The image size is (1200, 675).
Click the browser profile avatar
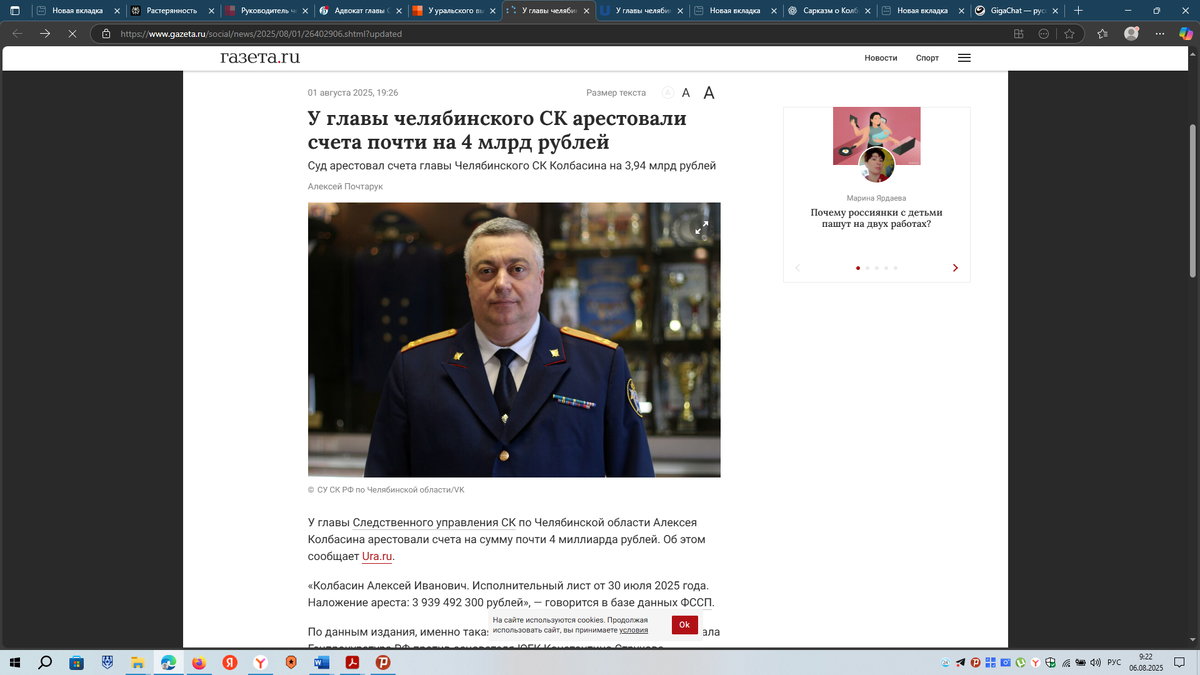1131,33
